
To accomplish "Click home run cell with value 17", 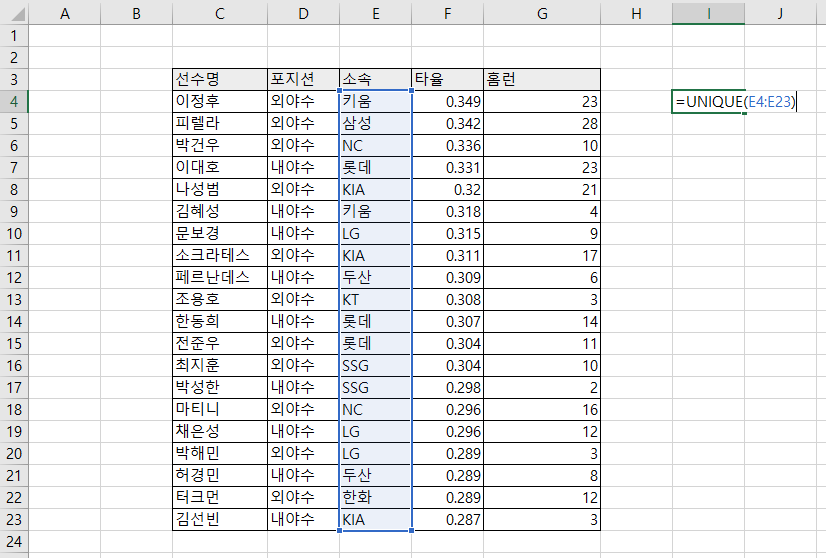I will coord(542,256).
